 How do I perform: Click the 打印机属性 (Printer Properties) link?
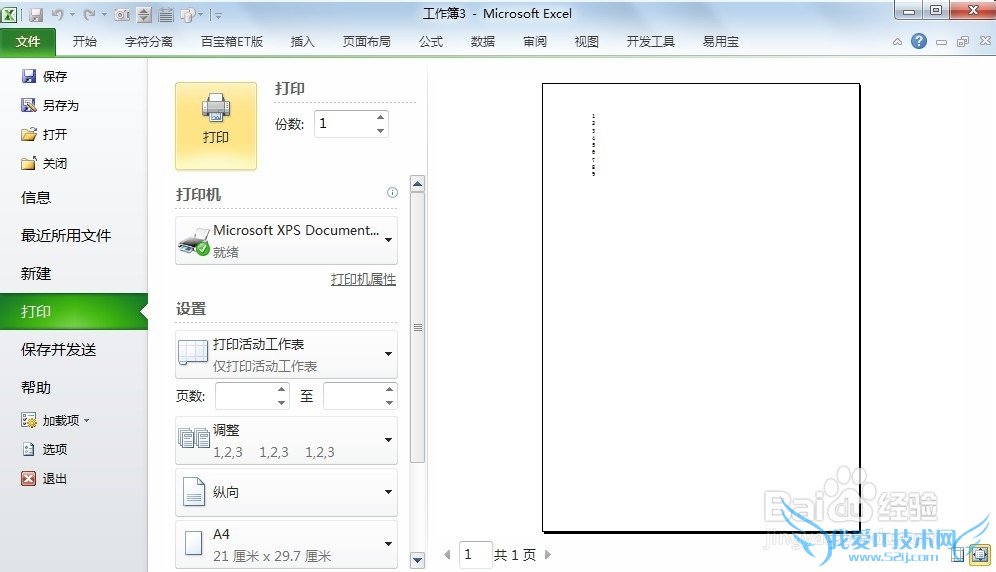363,279
